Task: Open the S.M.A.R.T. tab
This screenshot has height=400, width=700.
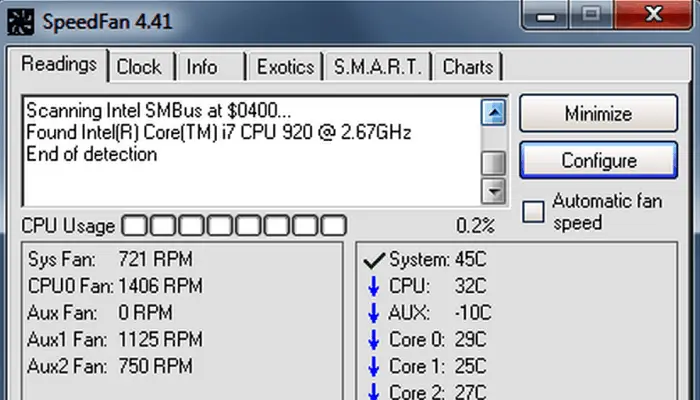Action: click(x=378, y=67)
